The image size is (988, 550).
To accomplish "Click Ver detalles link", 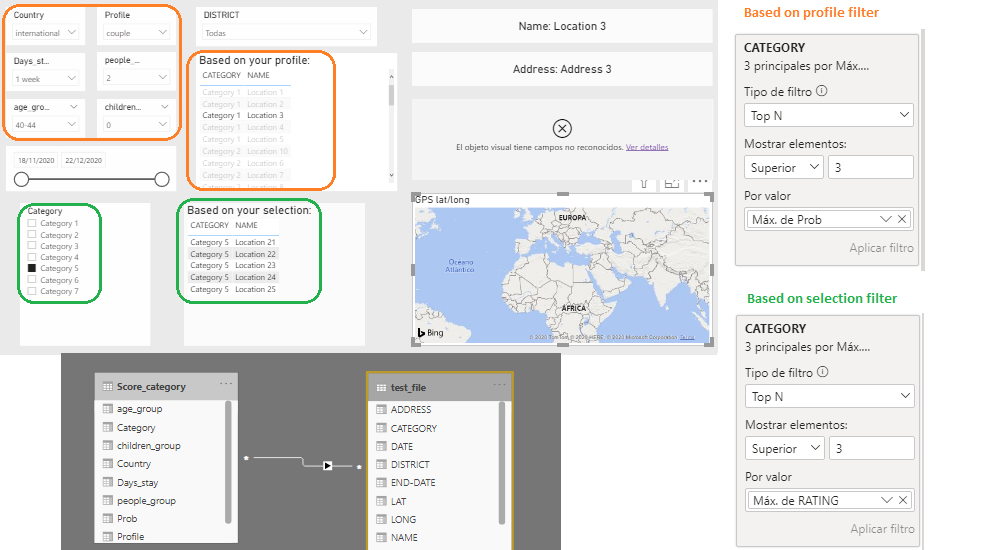I will pos(646,147).
